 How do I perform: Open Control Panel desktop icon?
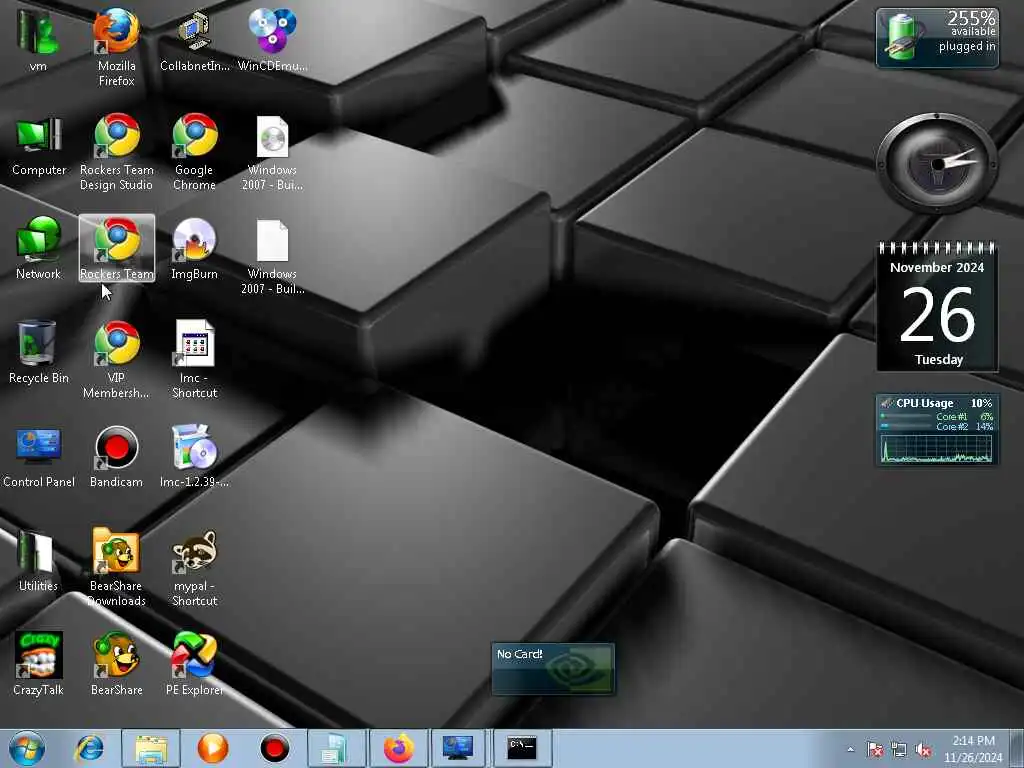click(39, 456)
